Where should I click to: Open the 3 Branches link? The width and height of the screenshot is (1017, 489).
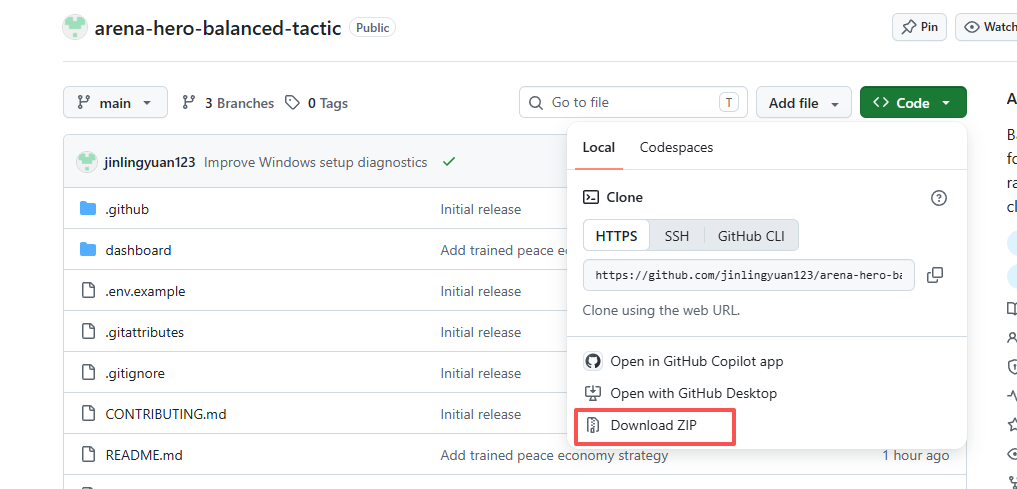(x=228, y=103)
